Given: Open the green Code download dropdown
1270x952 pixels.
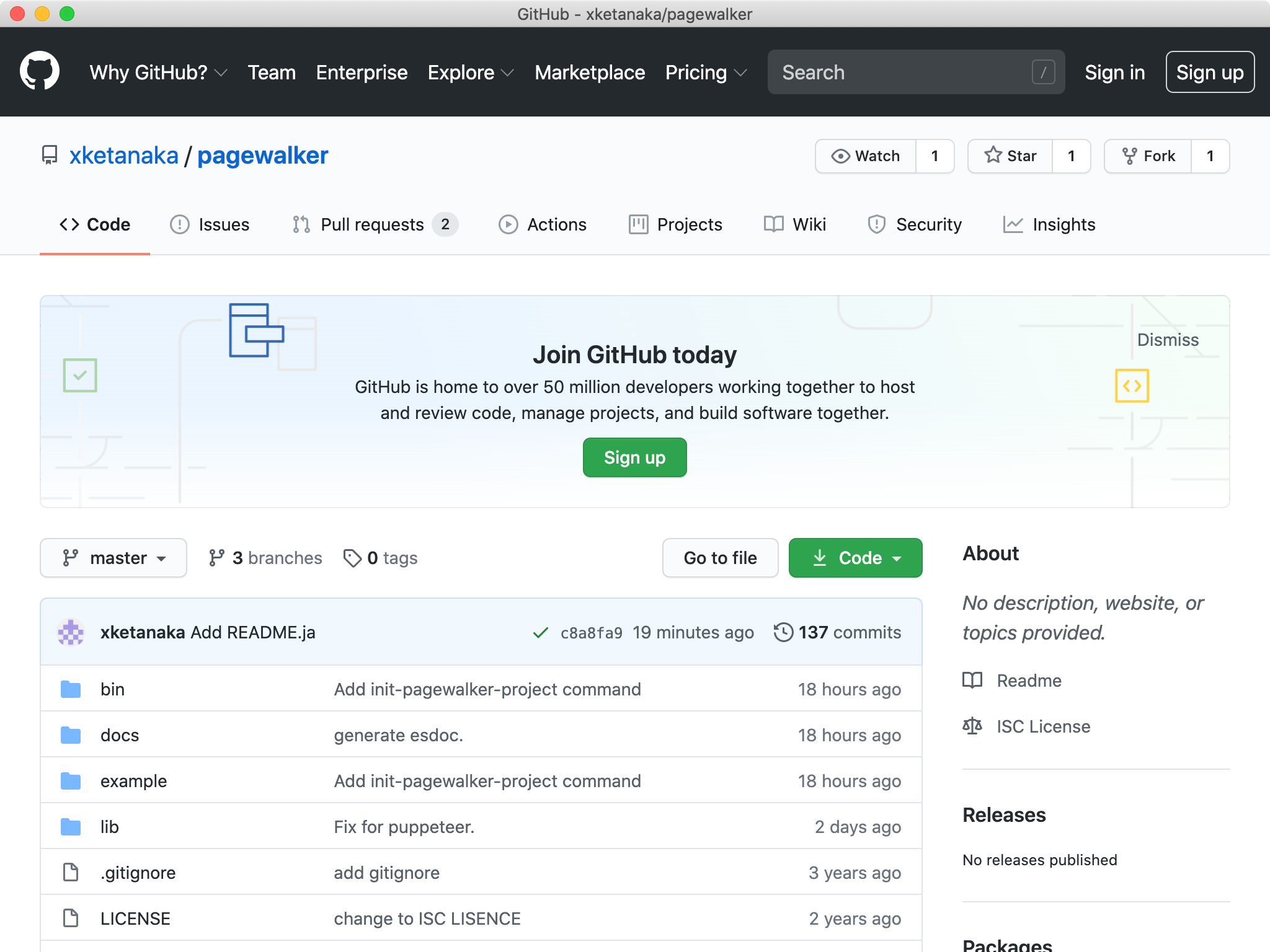Looking at the screenshot, I should 855,558.
